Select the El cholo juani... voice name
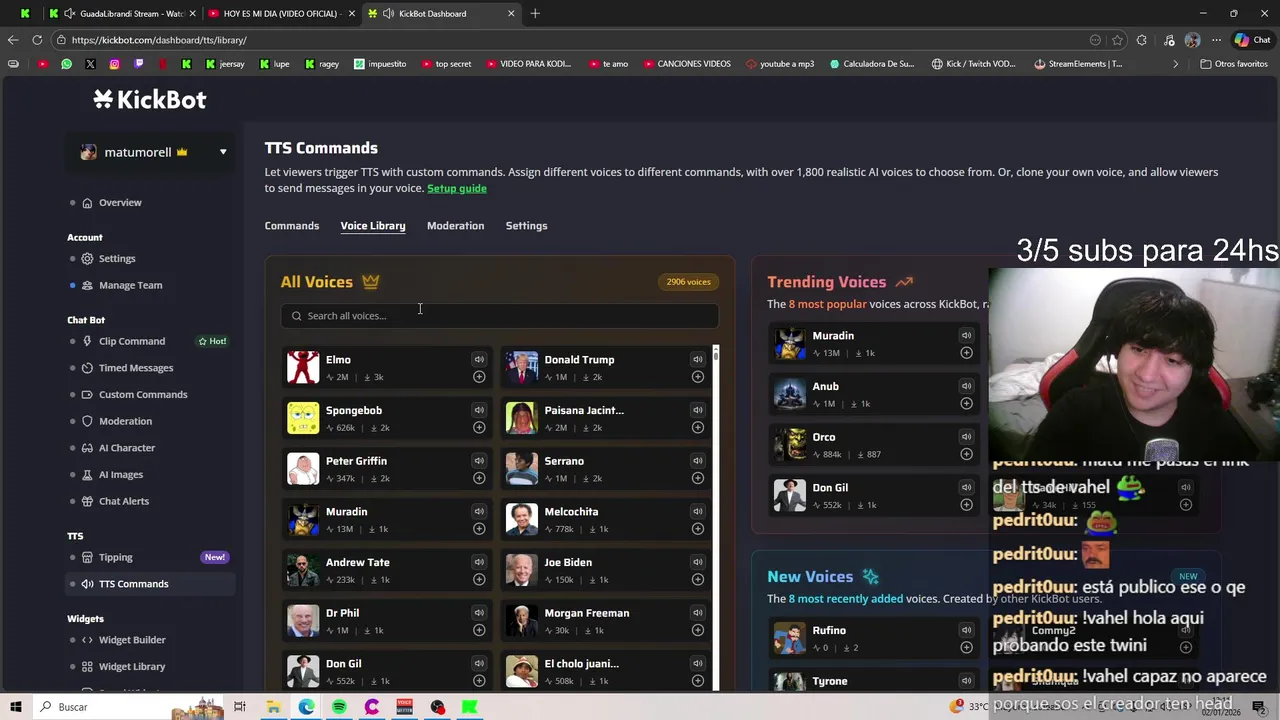1280x720 pixels. click(x=581, y=664)
